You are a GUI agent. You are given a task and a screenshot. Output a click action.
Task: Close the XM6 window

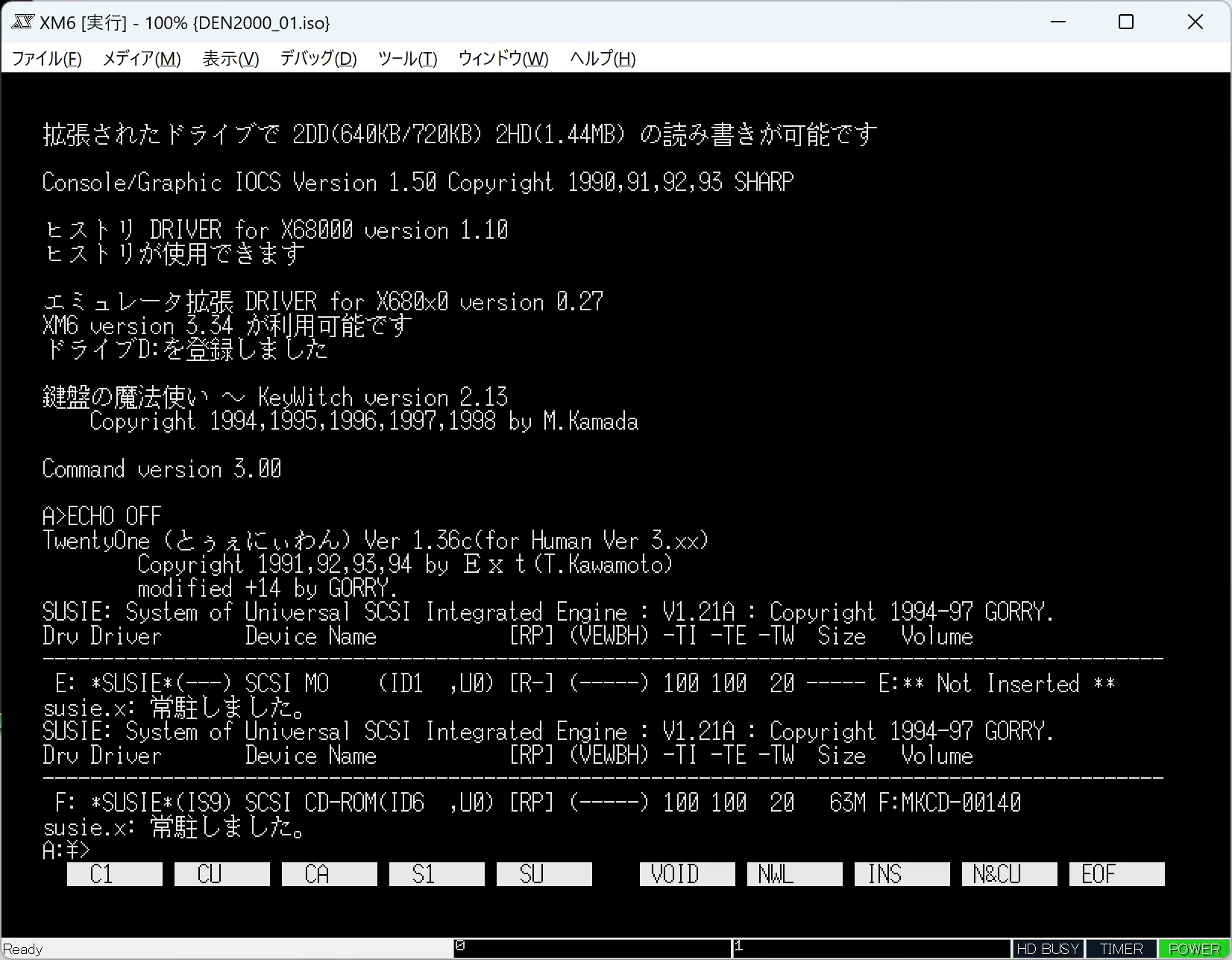pos(1195,22)
